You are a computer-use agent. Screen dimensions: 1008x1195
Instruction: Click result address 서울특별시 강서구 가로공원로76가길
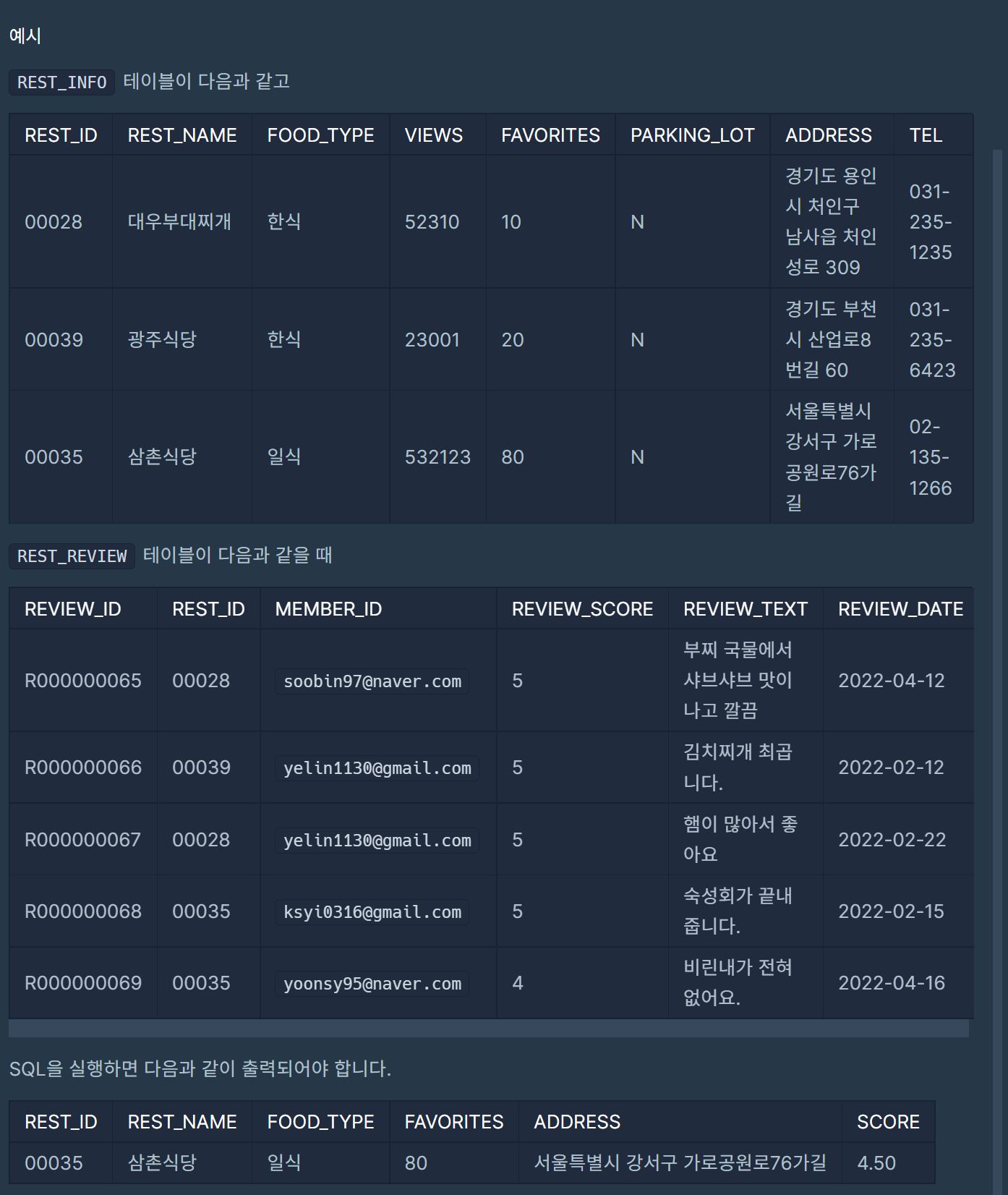click(680, 1162)
